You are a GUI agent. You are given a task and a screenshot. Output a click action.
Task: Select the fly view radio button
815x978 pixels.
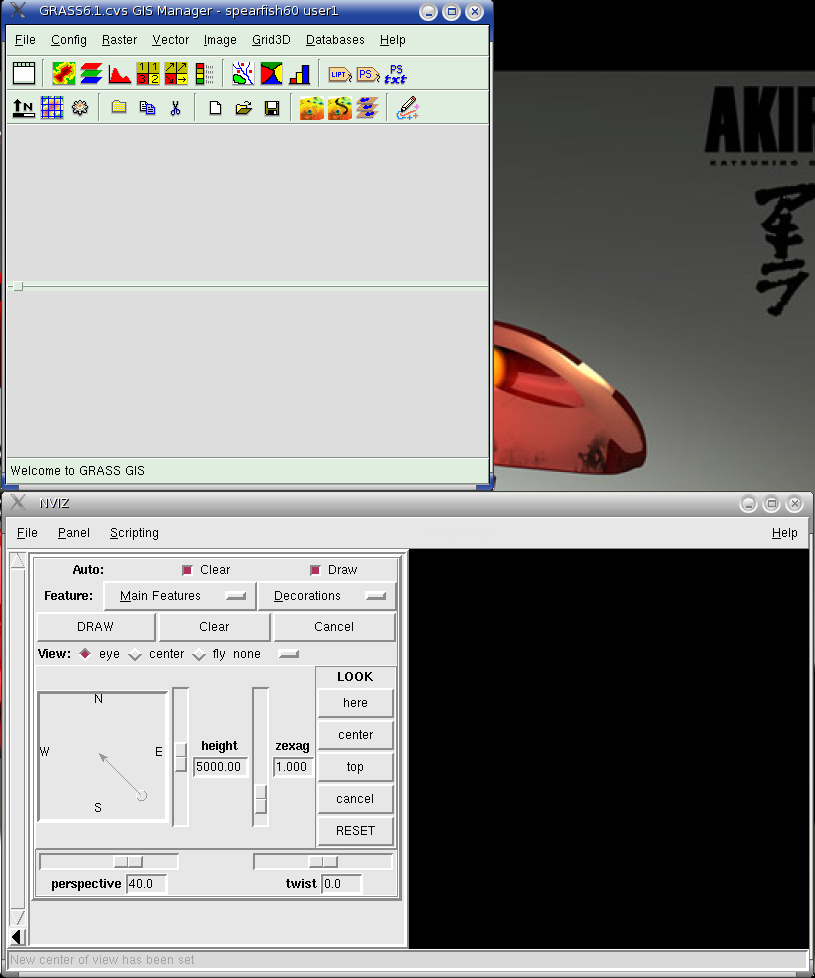(199, 654)
